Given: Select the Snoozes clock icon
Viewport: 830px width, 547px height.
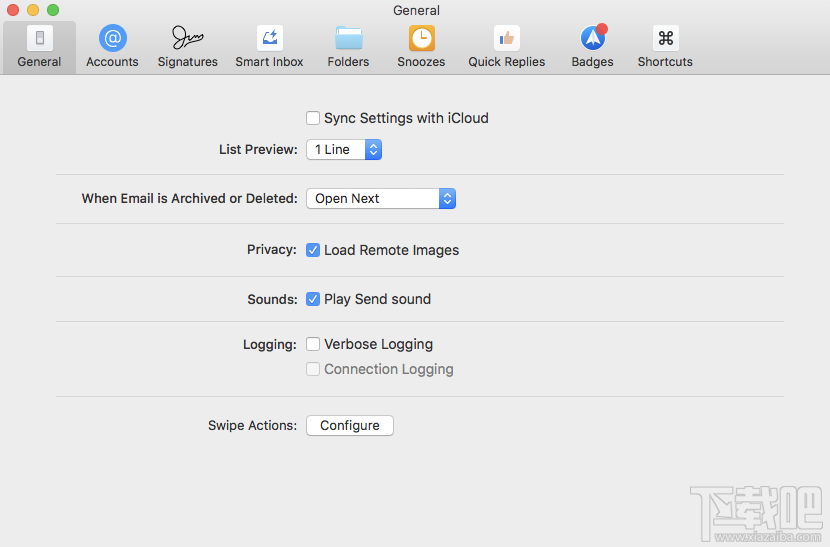Looking at the screenshot, I should (421, 38).
